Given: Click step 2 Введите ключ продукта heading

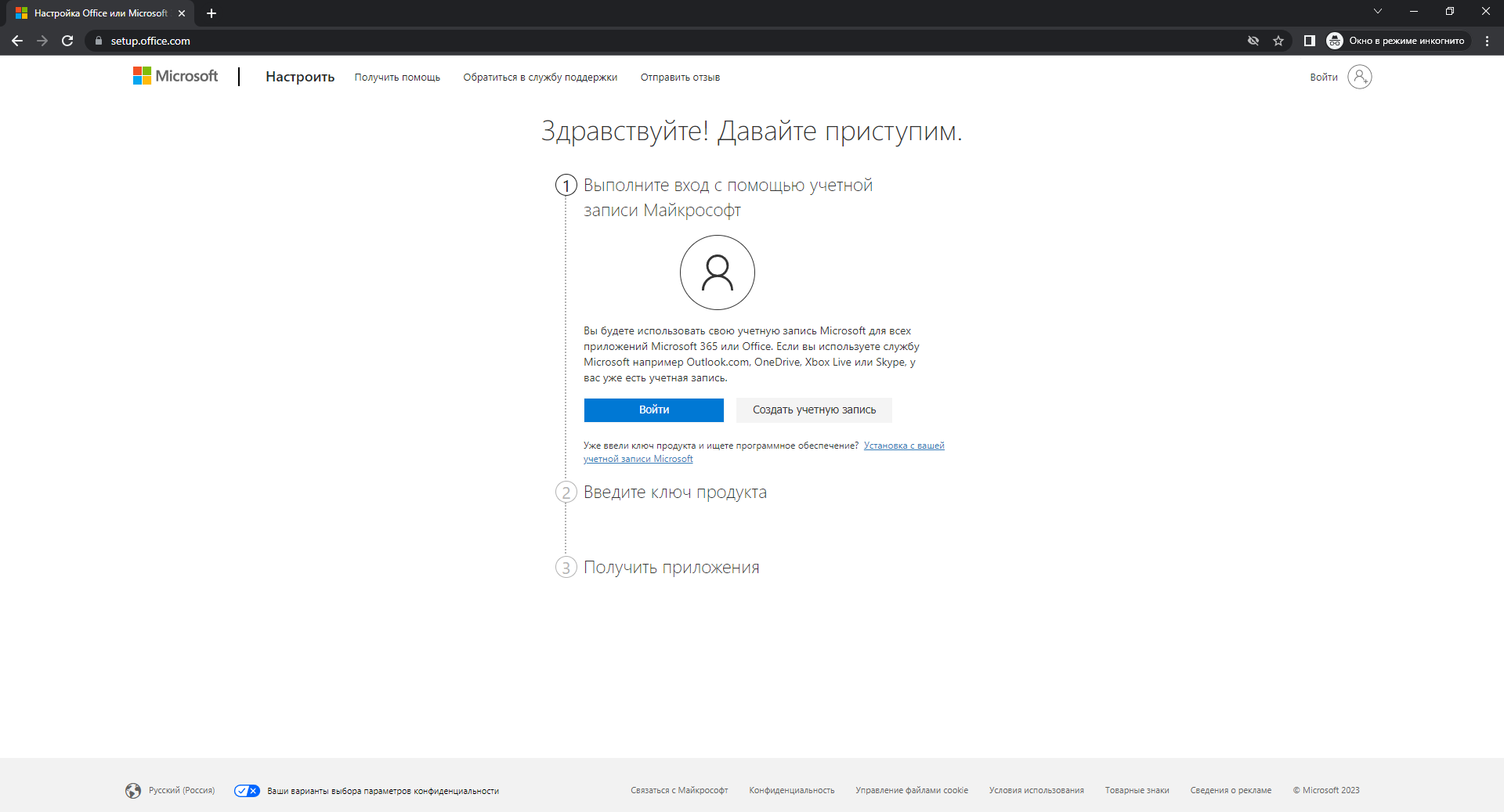Looking at the screenshot, I should pyautogui.click(x=675, y=493).
